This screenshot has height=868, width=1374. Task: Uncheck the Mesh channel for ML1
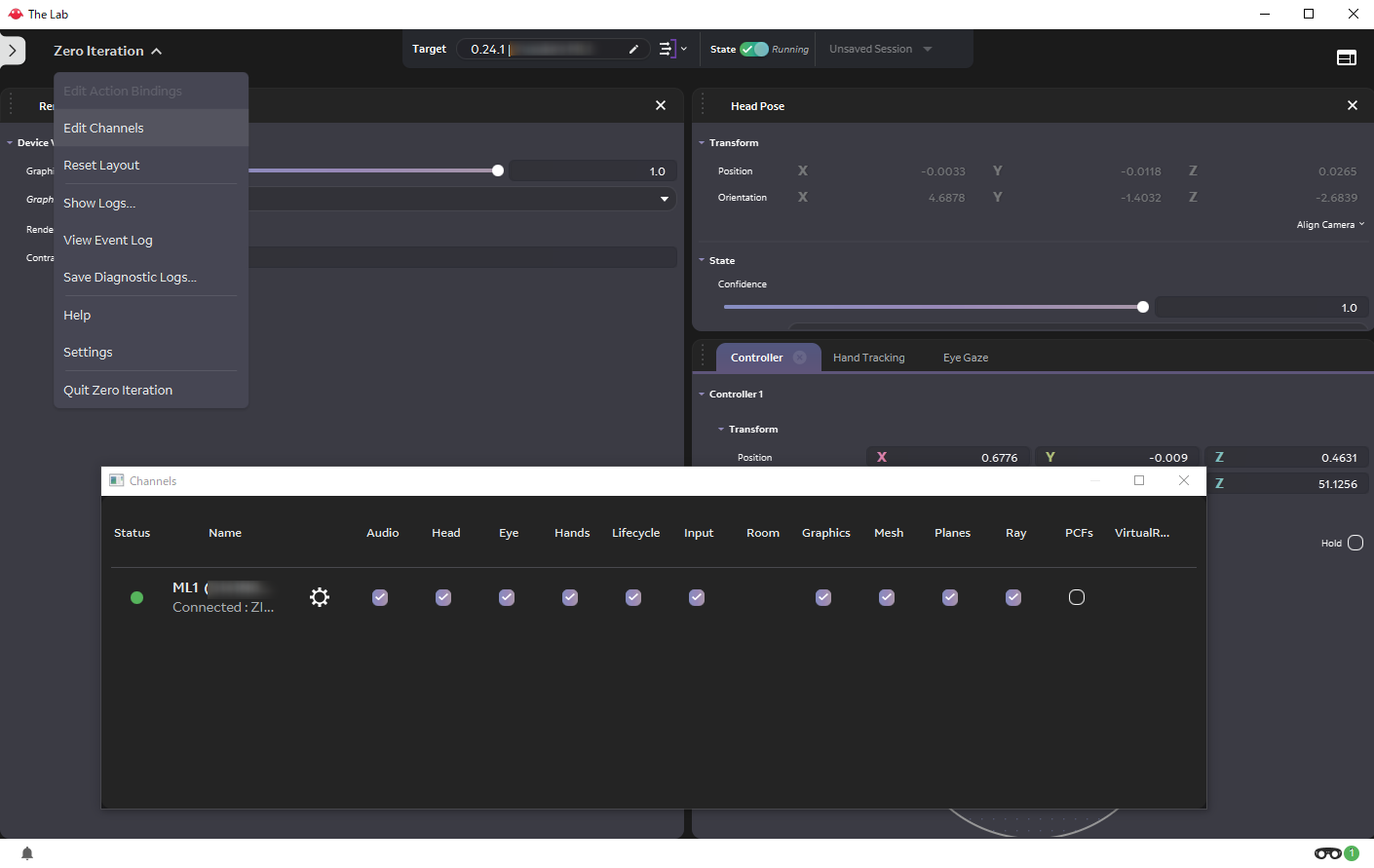click(887, 597)
